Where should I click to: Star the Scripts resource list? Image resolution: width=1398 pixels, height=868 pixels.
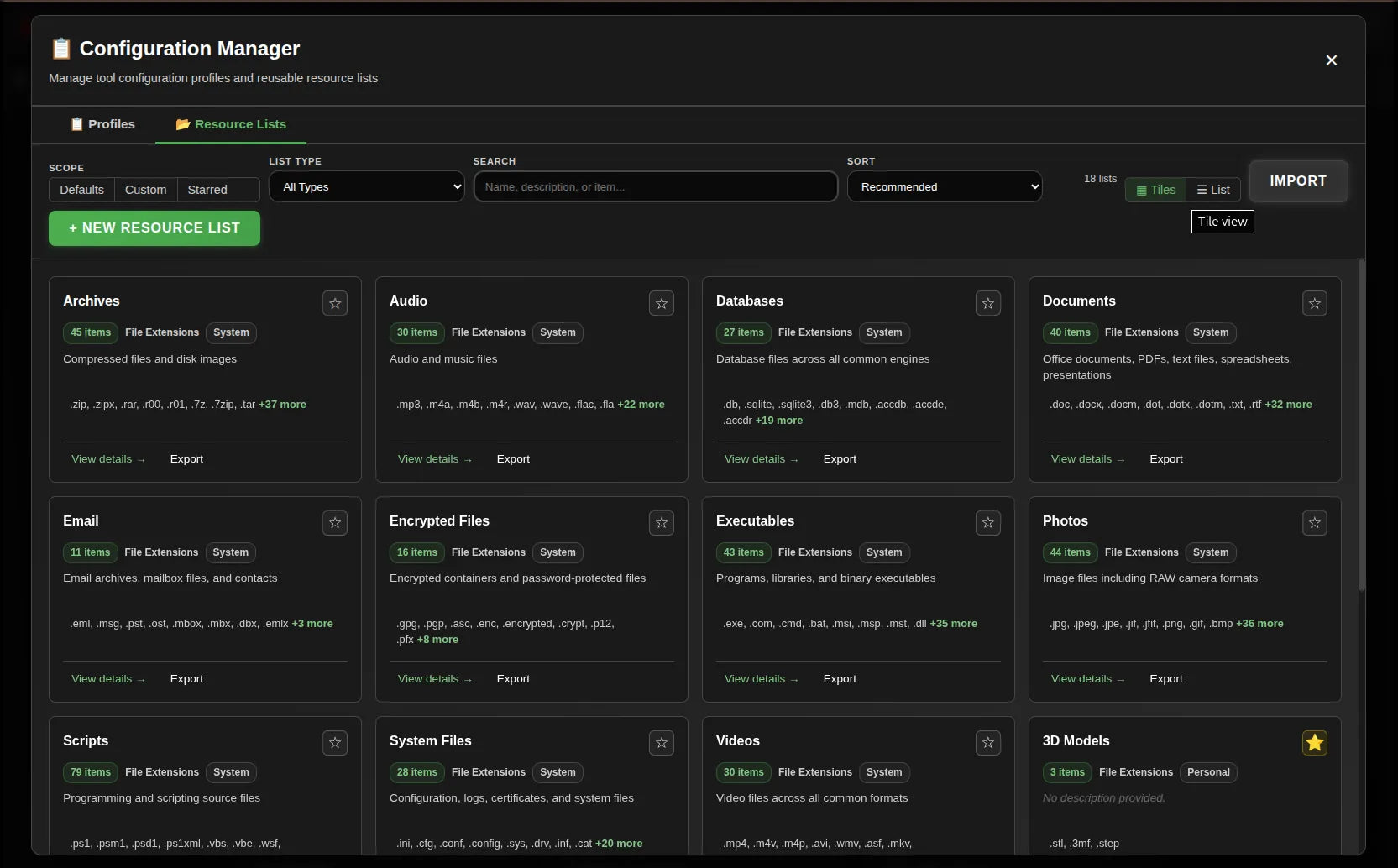pyautogui.click(x=335, y=742)
